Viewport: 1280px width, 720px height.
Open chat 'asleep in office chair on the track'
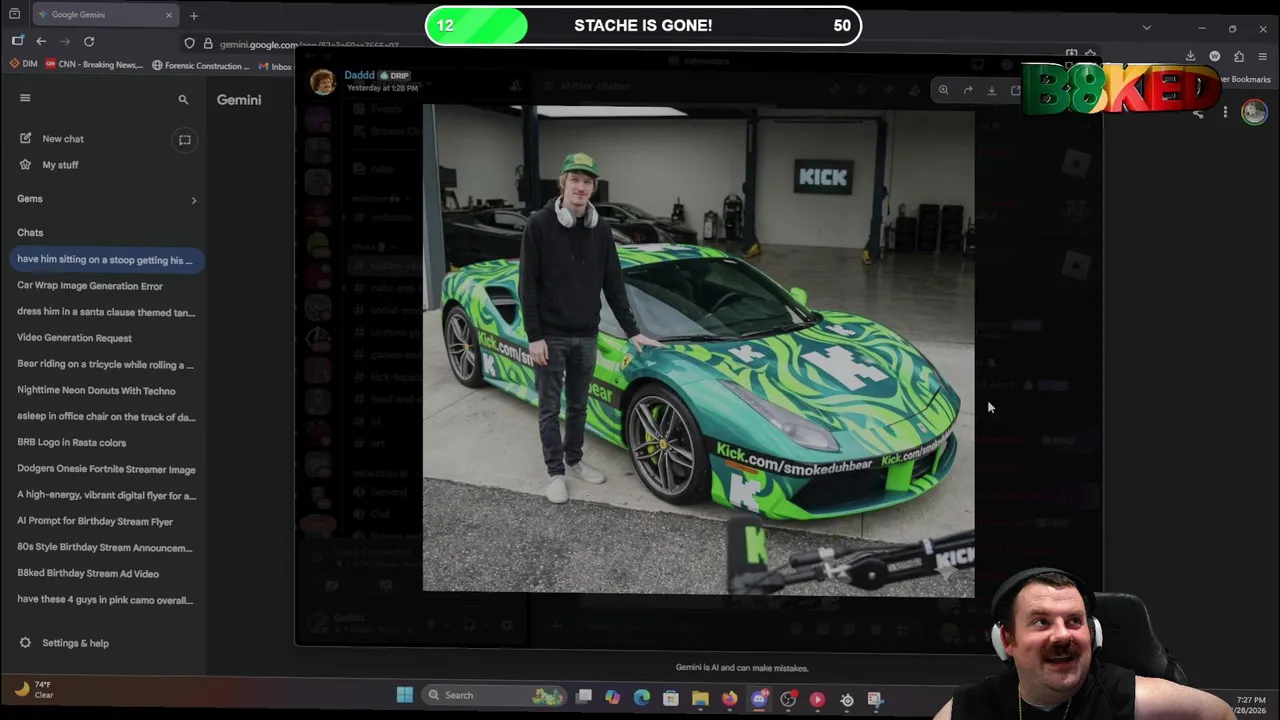pyautogui.click(x=107, y=417)
